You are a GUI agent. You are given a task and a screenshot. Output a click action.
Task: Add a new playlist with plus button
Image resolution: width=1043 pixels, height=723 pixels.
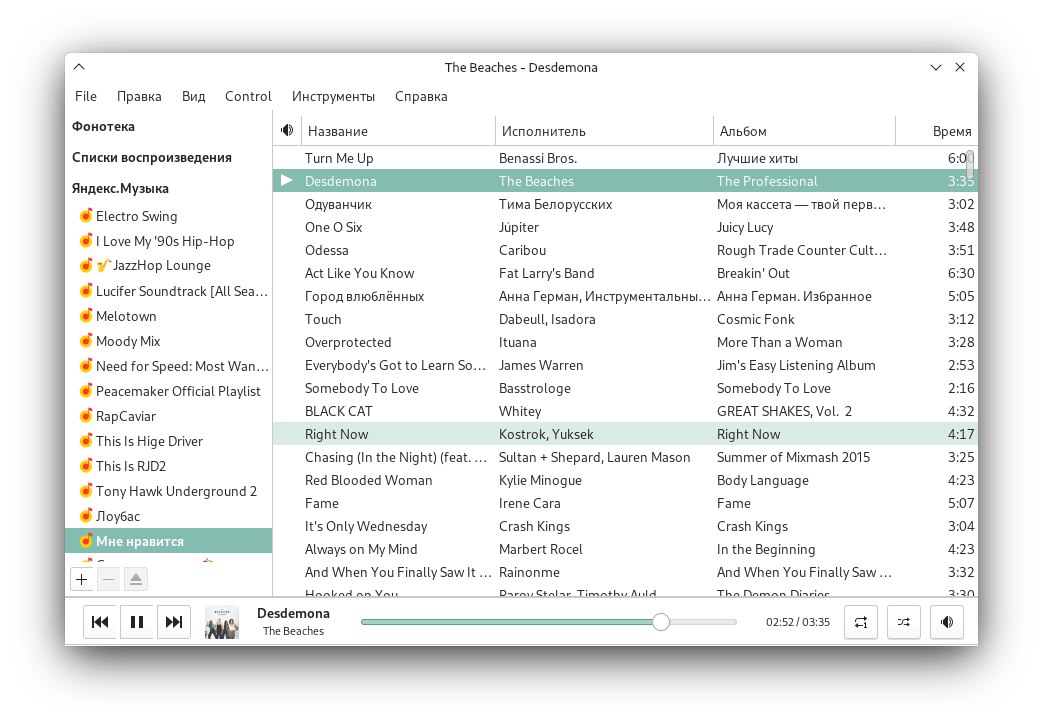tap(82, 579)
